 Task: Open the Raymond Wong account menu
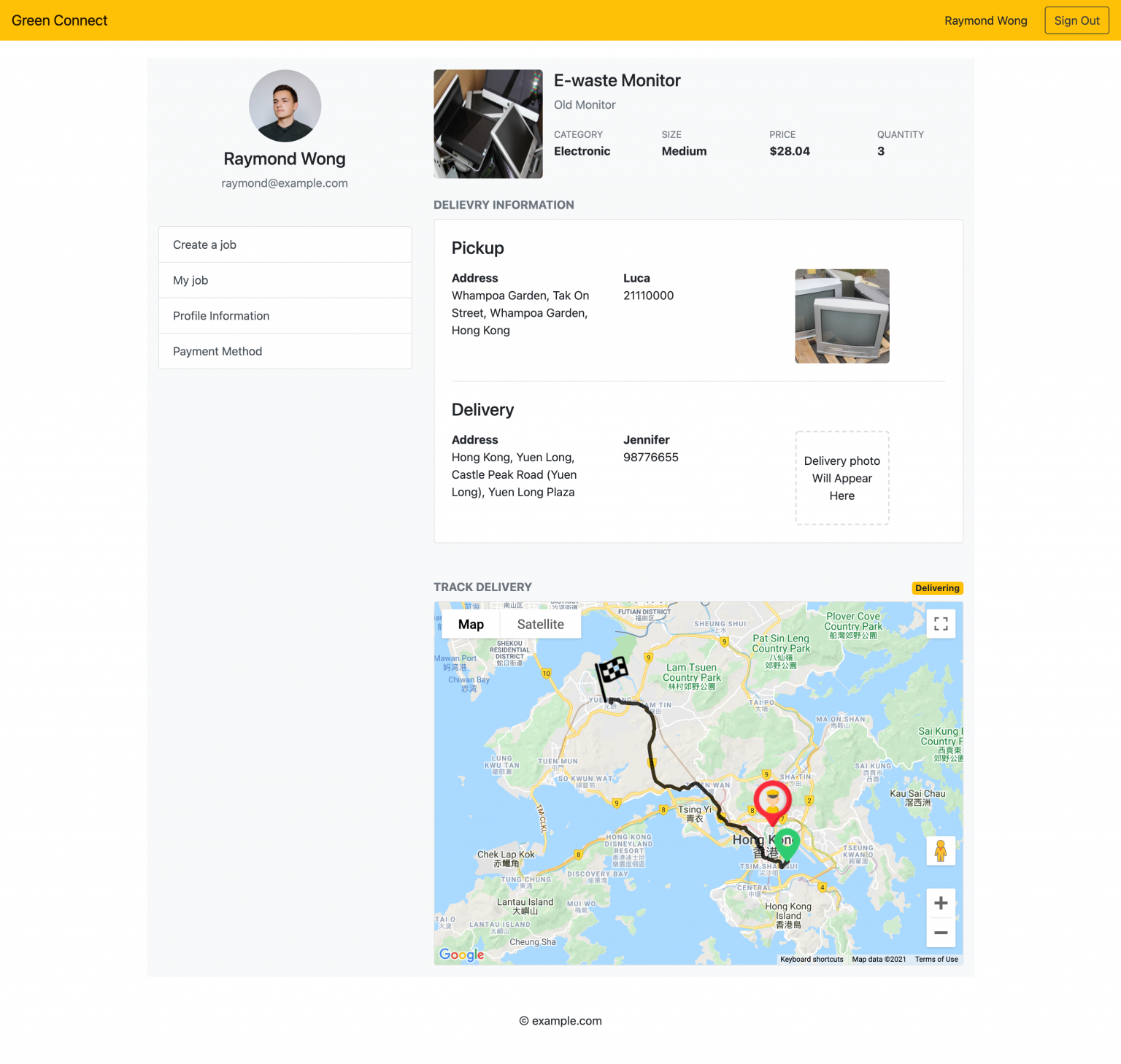tap(985, 20)
